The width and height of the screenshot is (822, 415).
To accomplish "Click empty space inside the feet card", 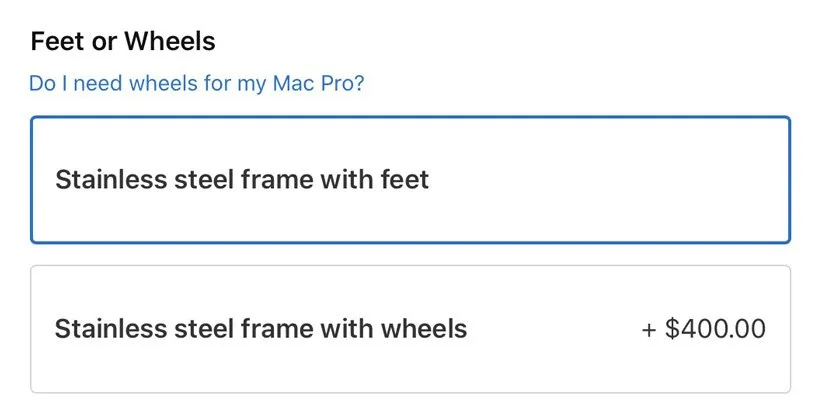I will point(620,180).
